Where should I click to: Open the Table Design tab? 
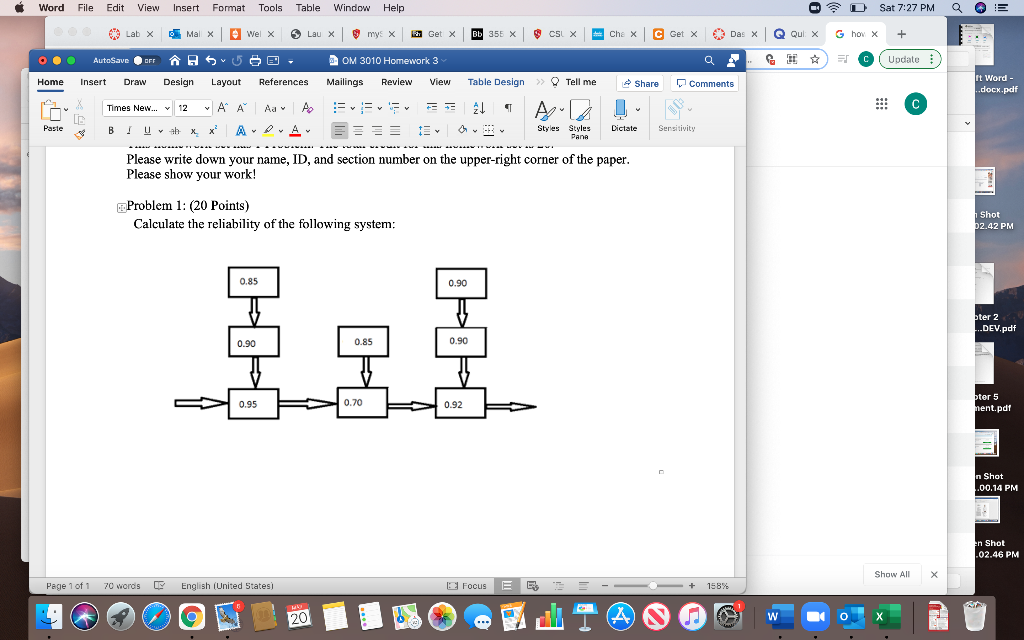(496, 83)
